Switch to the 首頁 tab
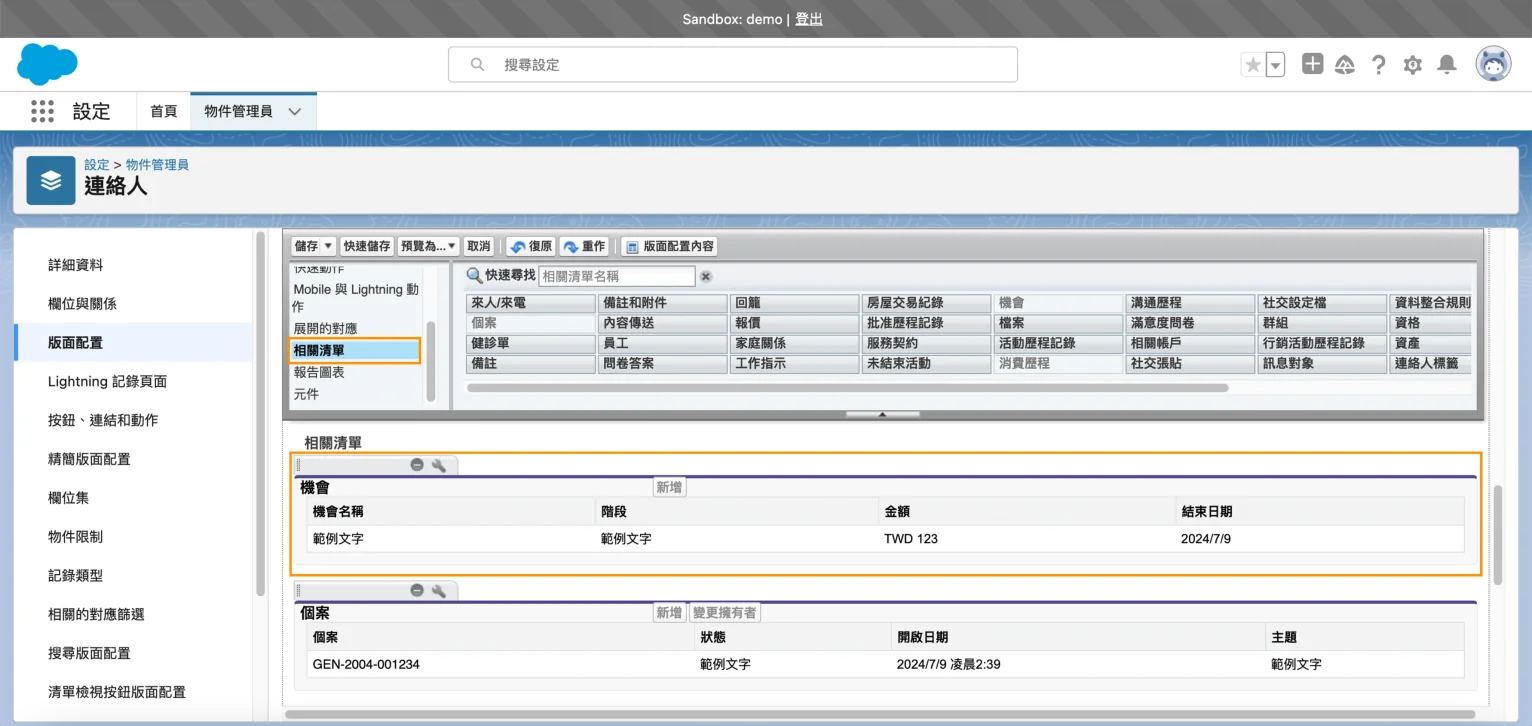 tap(163, 111)
